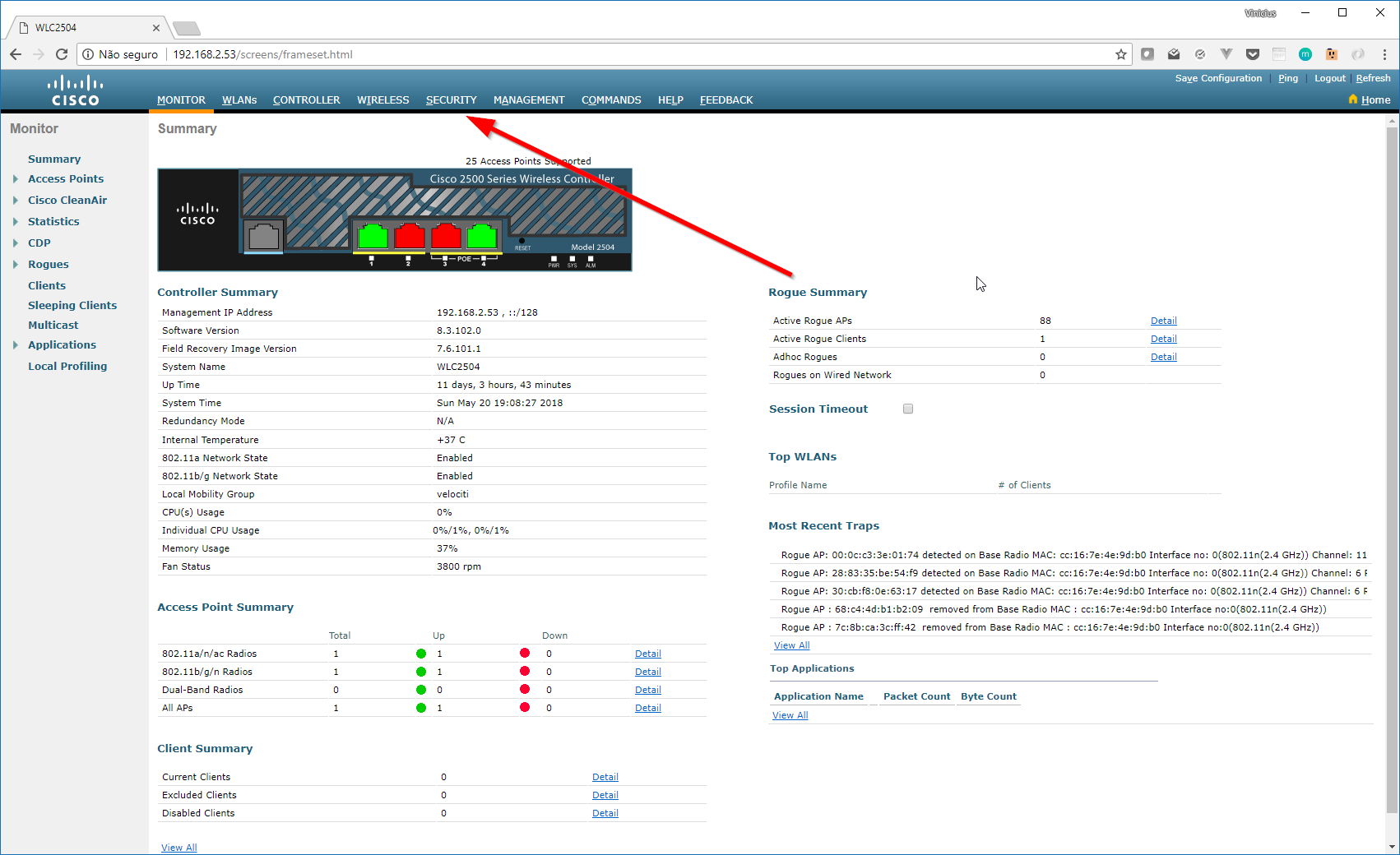1400x855 pixels.
Task: Open Detail for Active Rogue APs
Action: 1163,321
